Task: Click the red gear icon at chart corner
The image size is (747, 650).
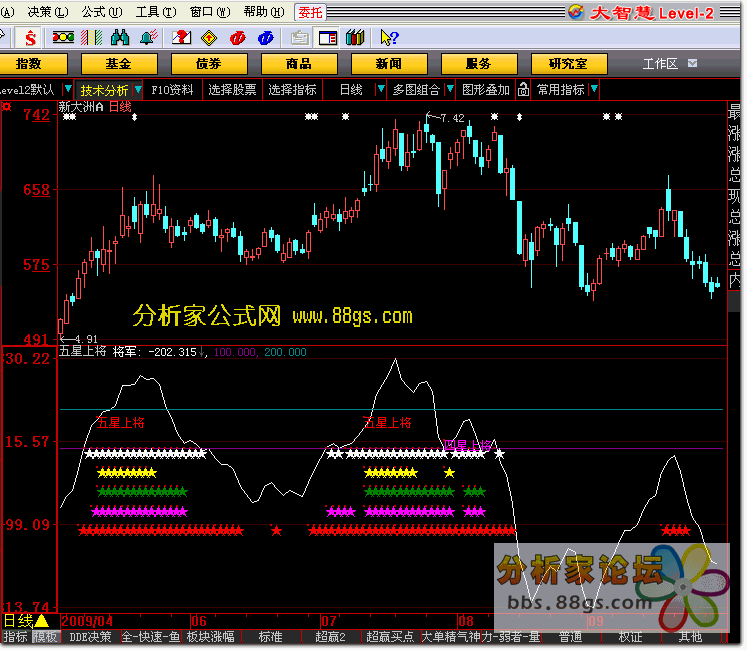Action: pyautogui.click(x=6, y=106)
